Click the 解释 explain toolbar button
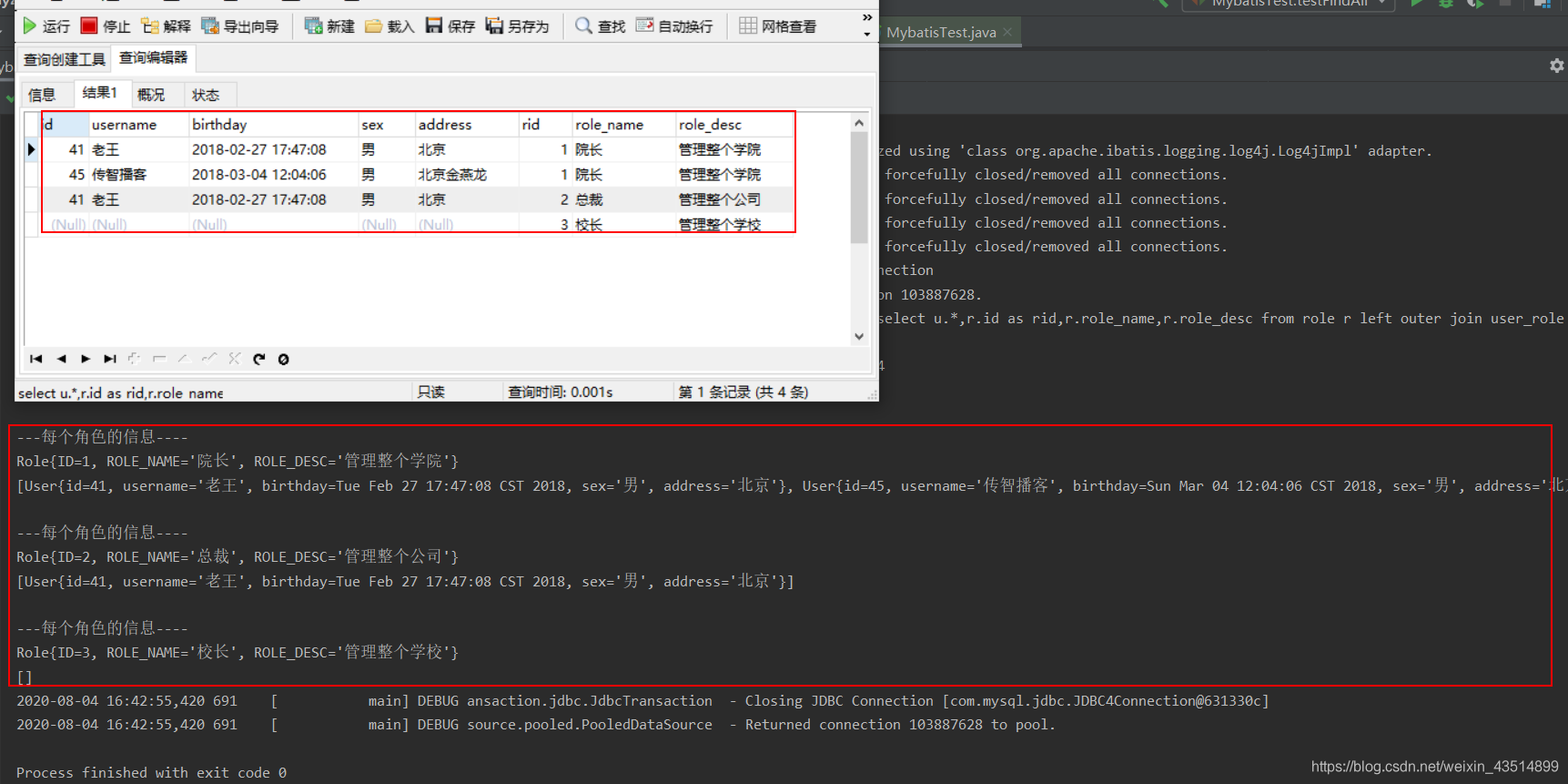1568x784 pixels. point(166,26)
